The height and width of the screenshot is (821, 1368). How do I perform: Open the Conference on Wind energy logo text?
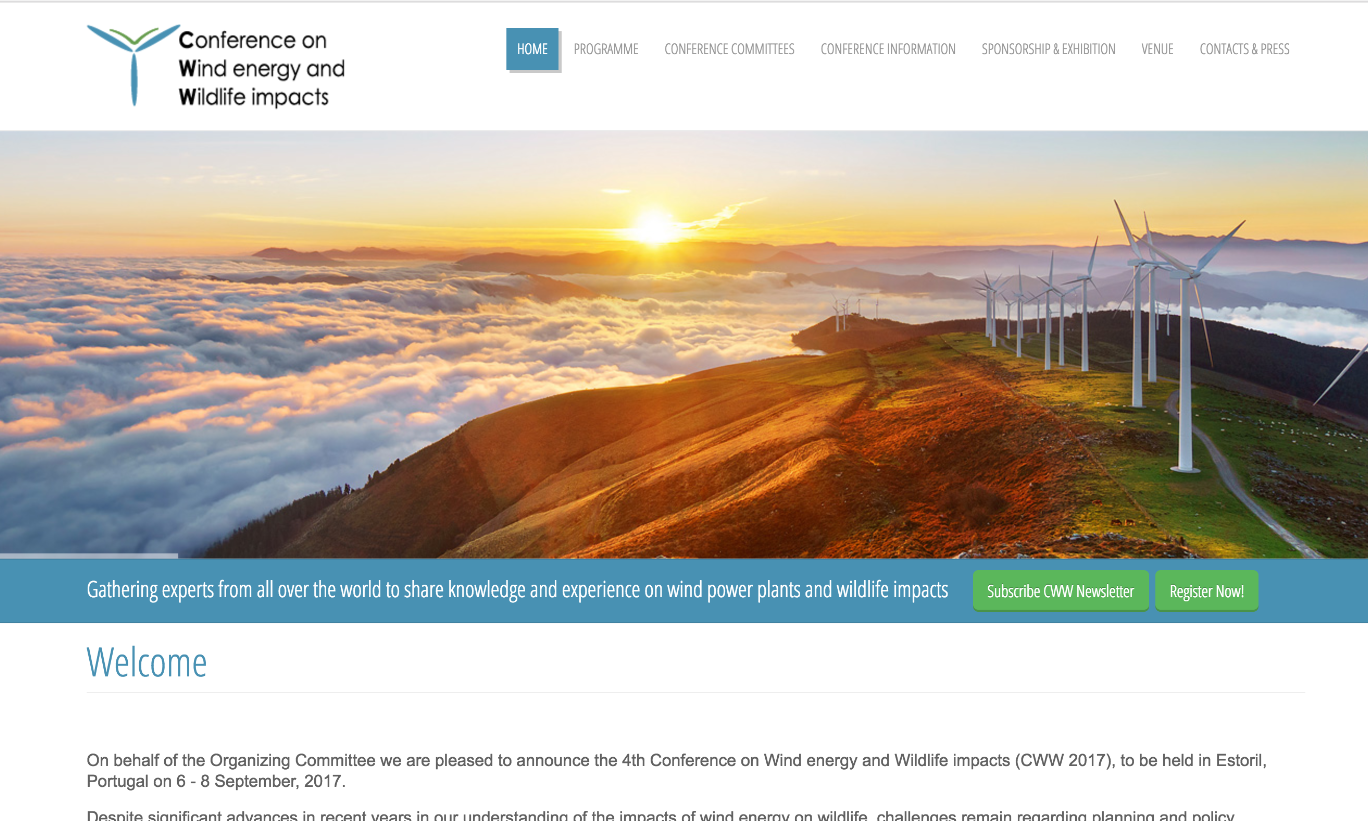click(261, 68)
